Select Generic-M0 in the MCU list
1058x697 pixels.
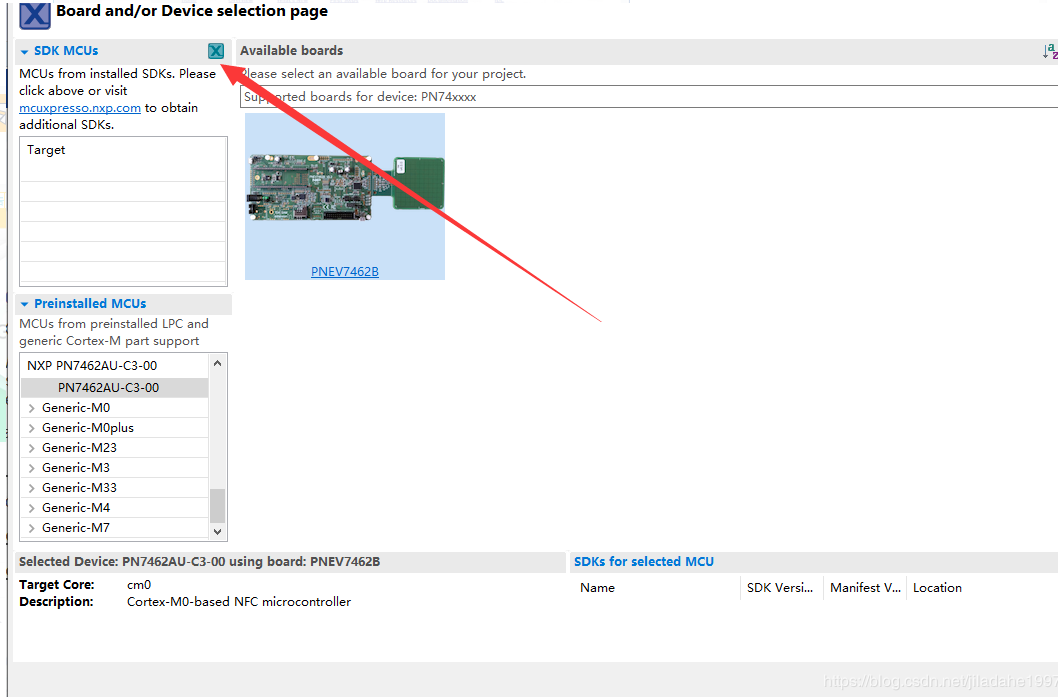pyautogui.click(x=76, y=408)
